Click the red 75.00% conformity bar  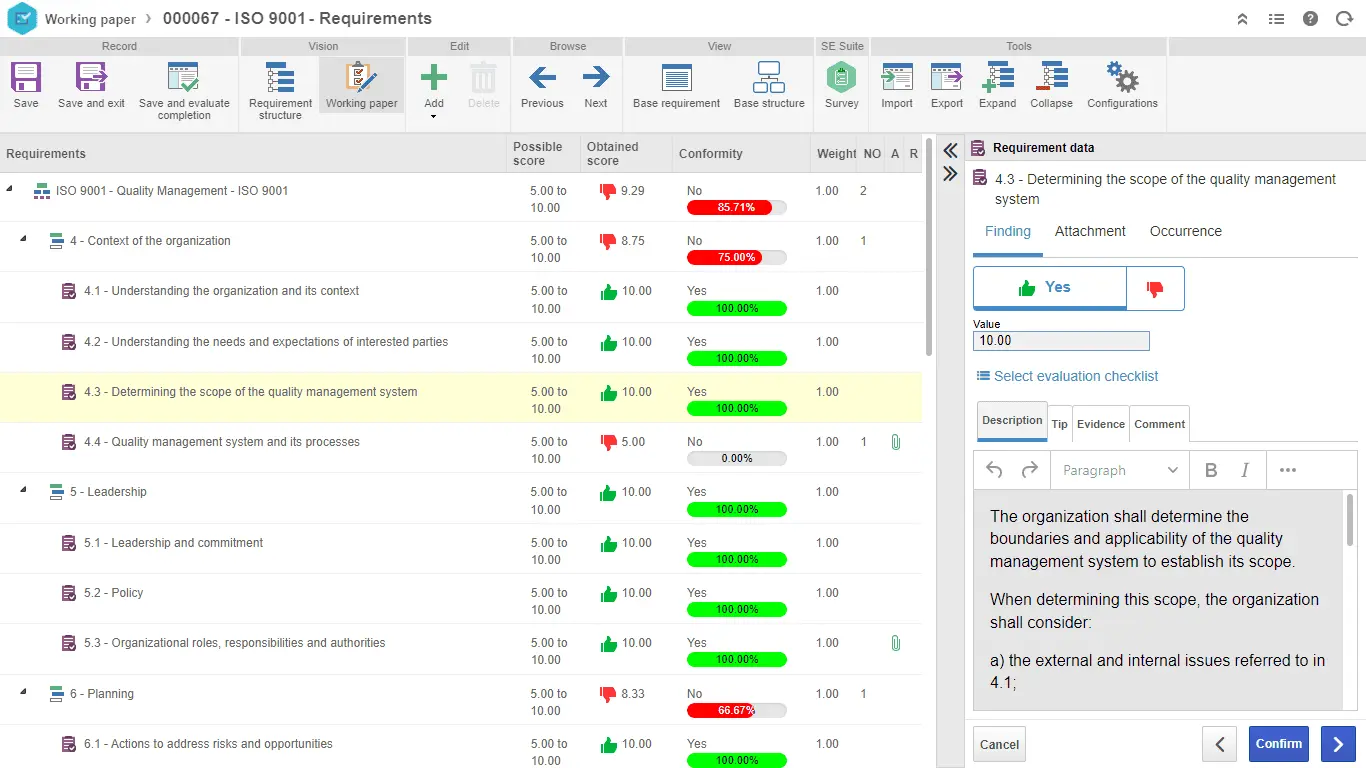737,257
